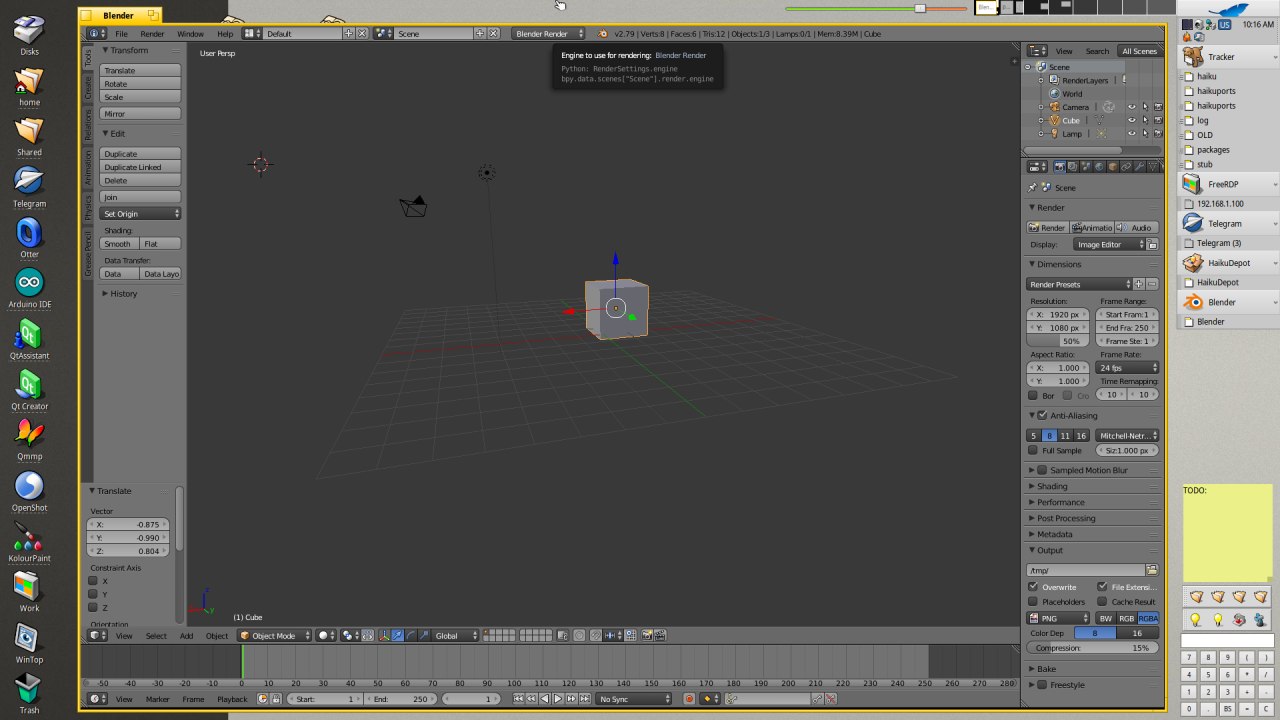Open the Constraints chain-link properties tab

tap(1126, 167)
